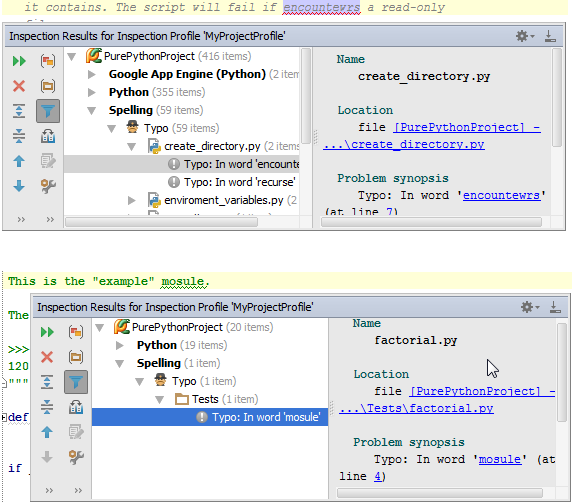Close the upper inspection results with red X
This screenshot has height=503, width=572.
pyautogui.click(x=19, y=86)
